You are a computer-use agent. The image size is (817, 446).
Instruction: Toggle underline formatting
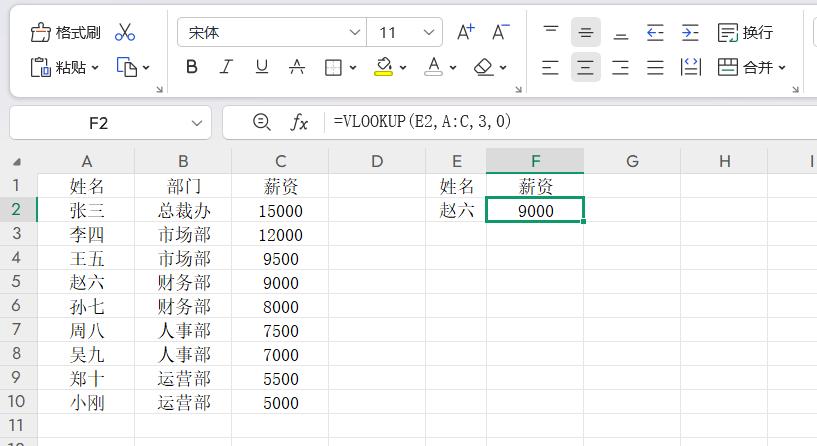tap(261, 67)
